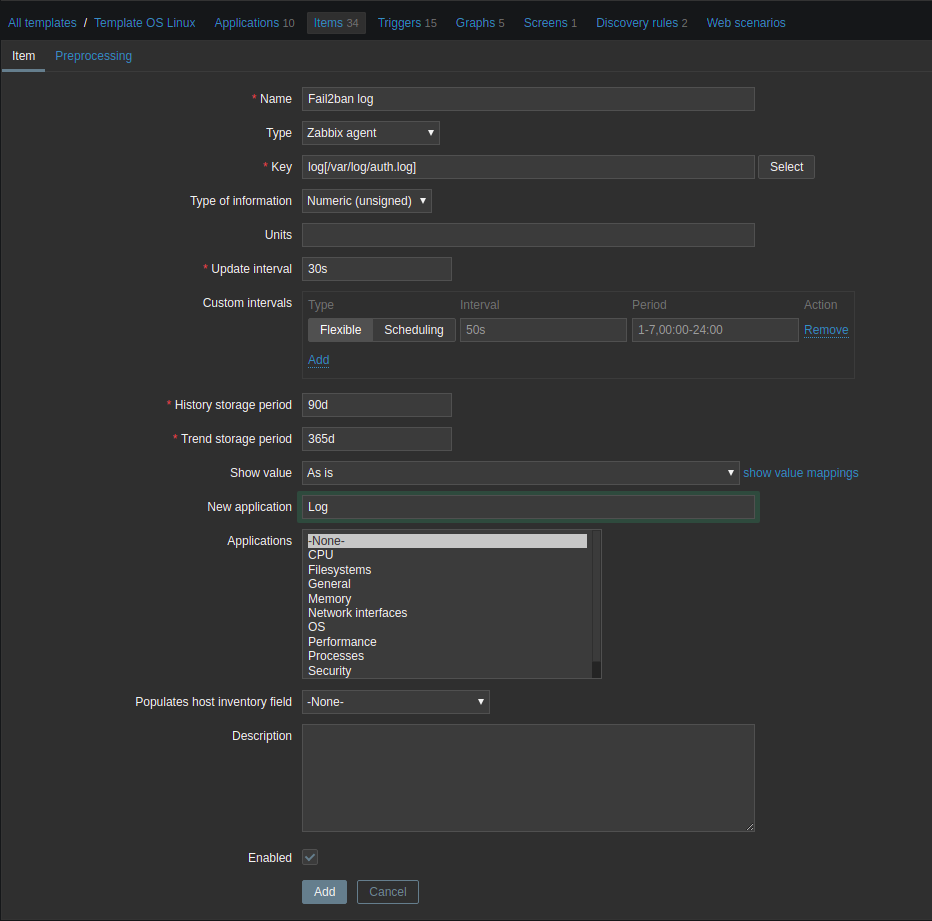Image resolution: width=932 pixels, height=921 pixels.
Task: Open the show value mappings link
Action: pyautogui.click(x=800, y=473)
